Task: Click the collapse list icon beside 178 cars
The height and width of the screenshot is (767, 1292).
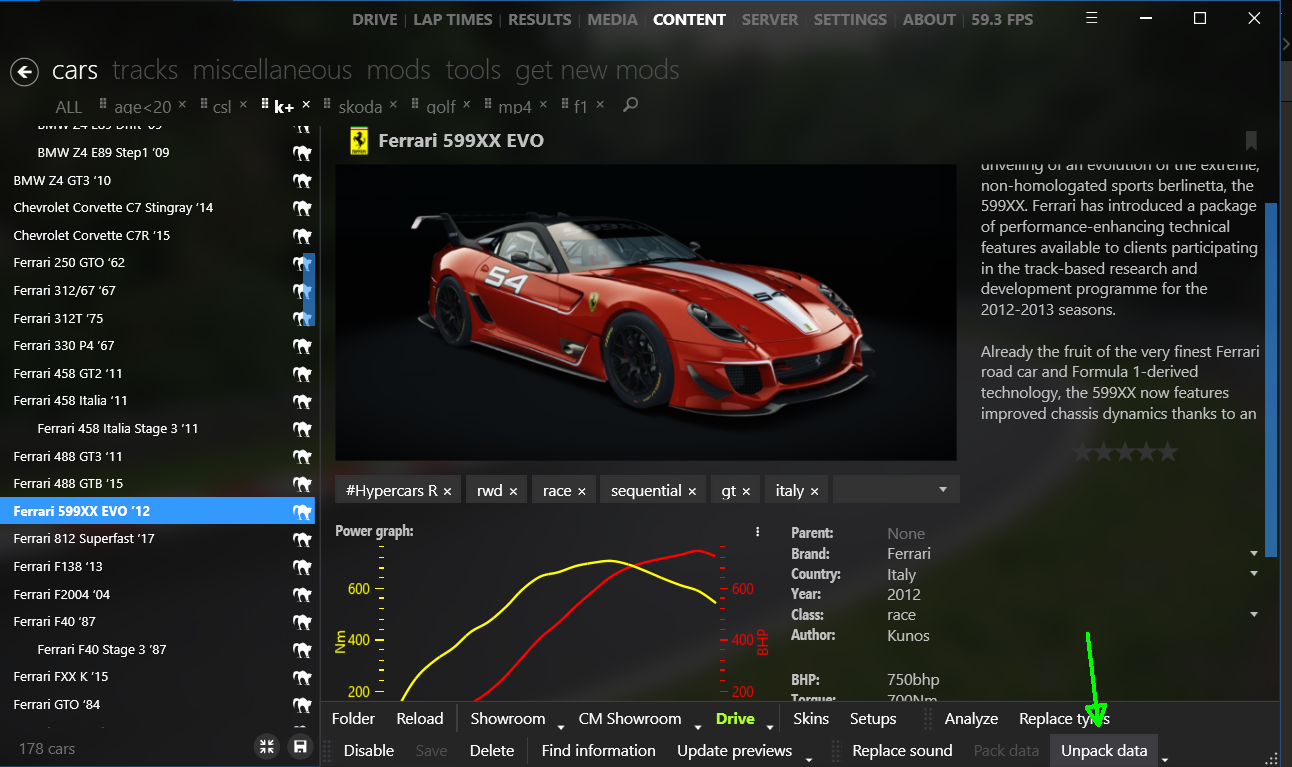Action: (266, 746)
